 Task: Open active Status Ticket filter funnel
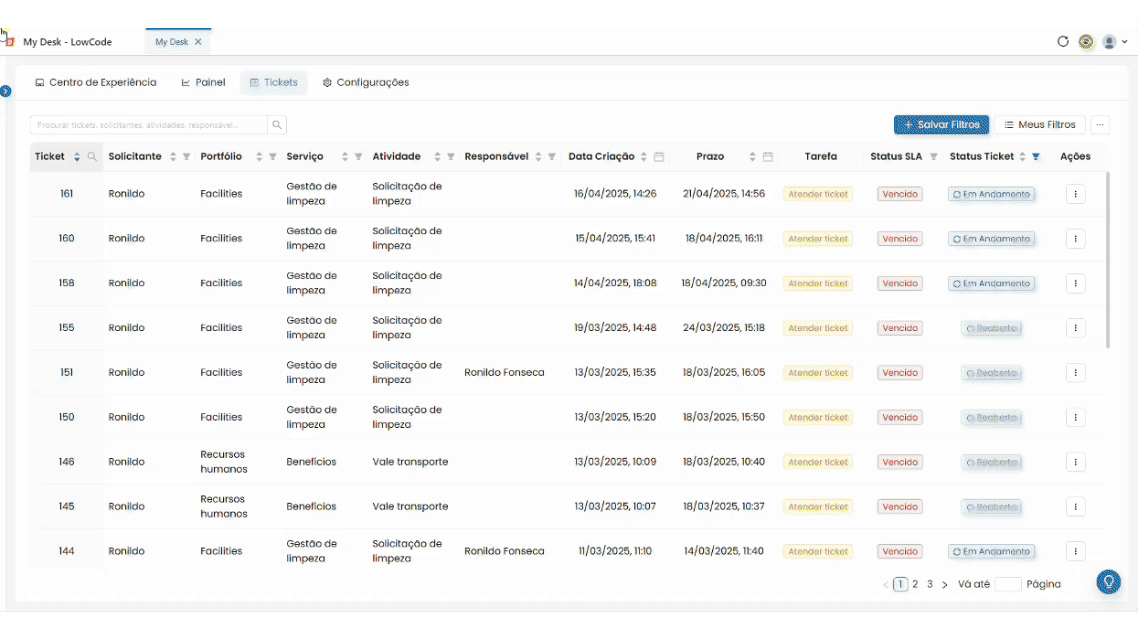click(x=1036, y=157)
